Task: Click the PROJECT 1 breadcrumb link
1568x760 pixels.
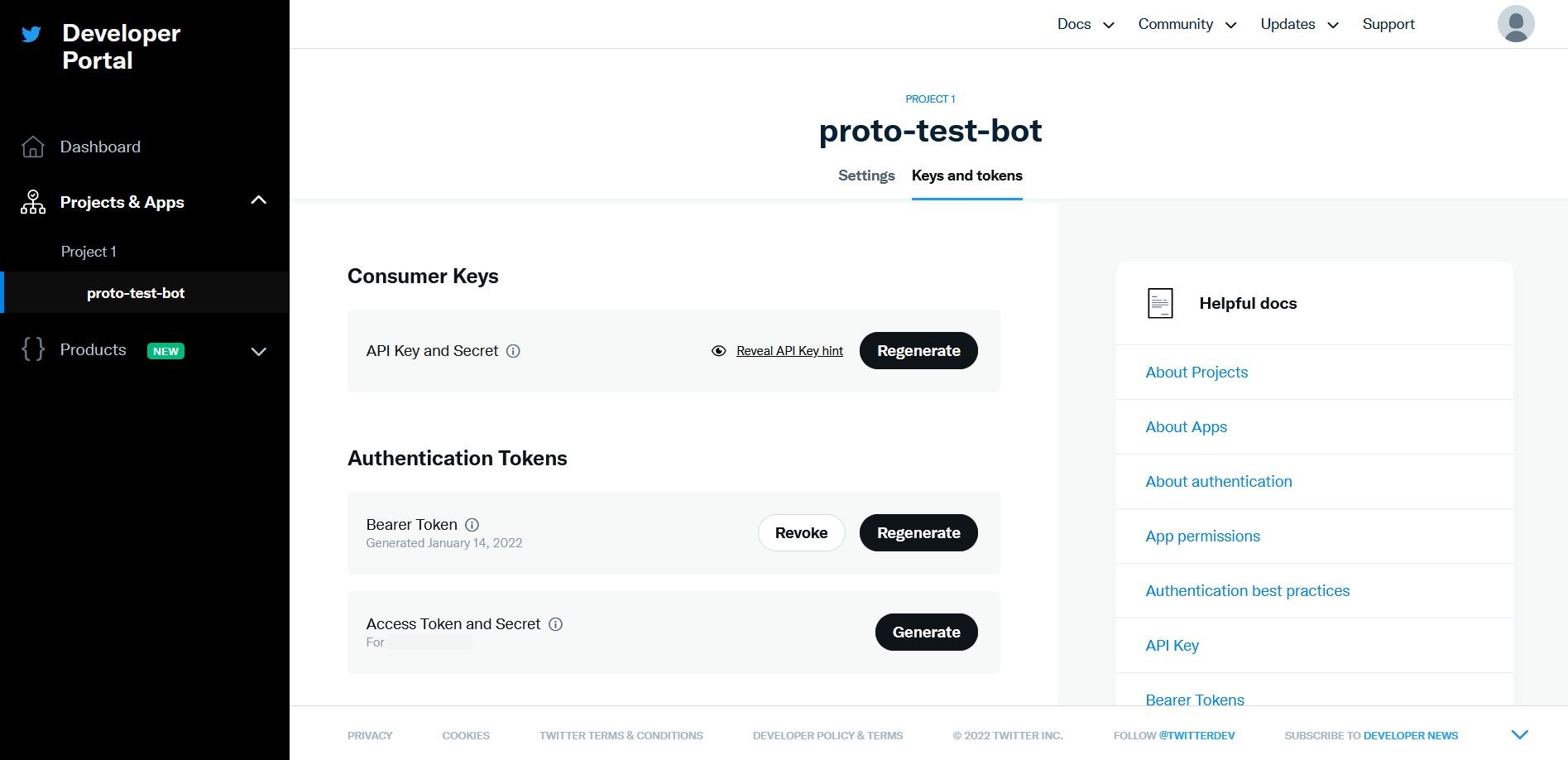Action: click(x=930, y=99)
